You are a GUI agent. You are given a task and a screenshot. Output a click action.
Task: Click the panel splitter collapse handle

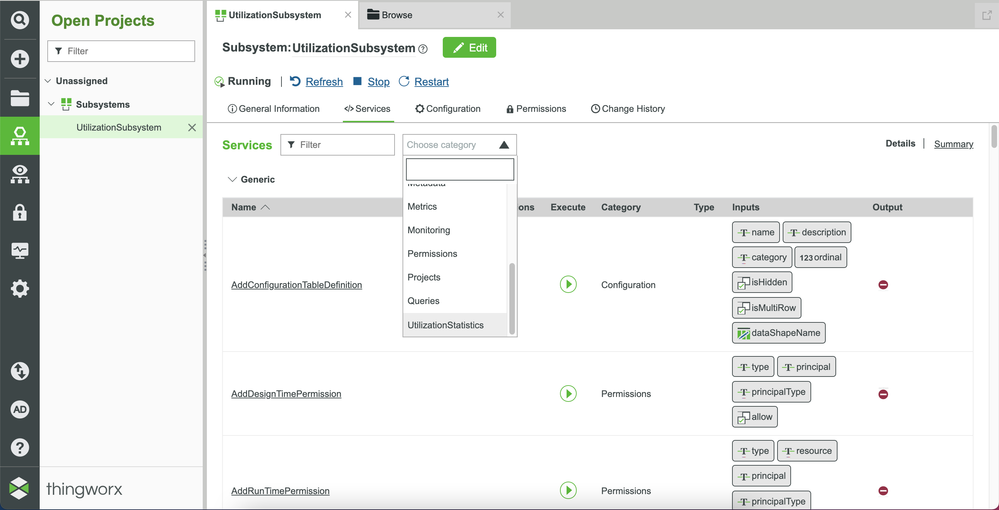click(205, 255)
